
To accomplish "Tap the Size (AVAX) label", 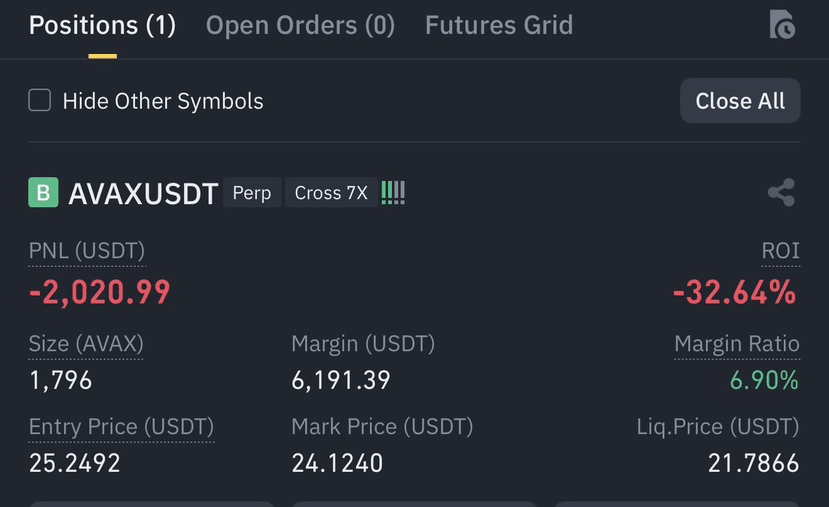I will coord(86,344).
